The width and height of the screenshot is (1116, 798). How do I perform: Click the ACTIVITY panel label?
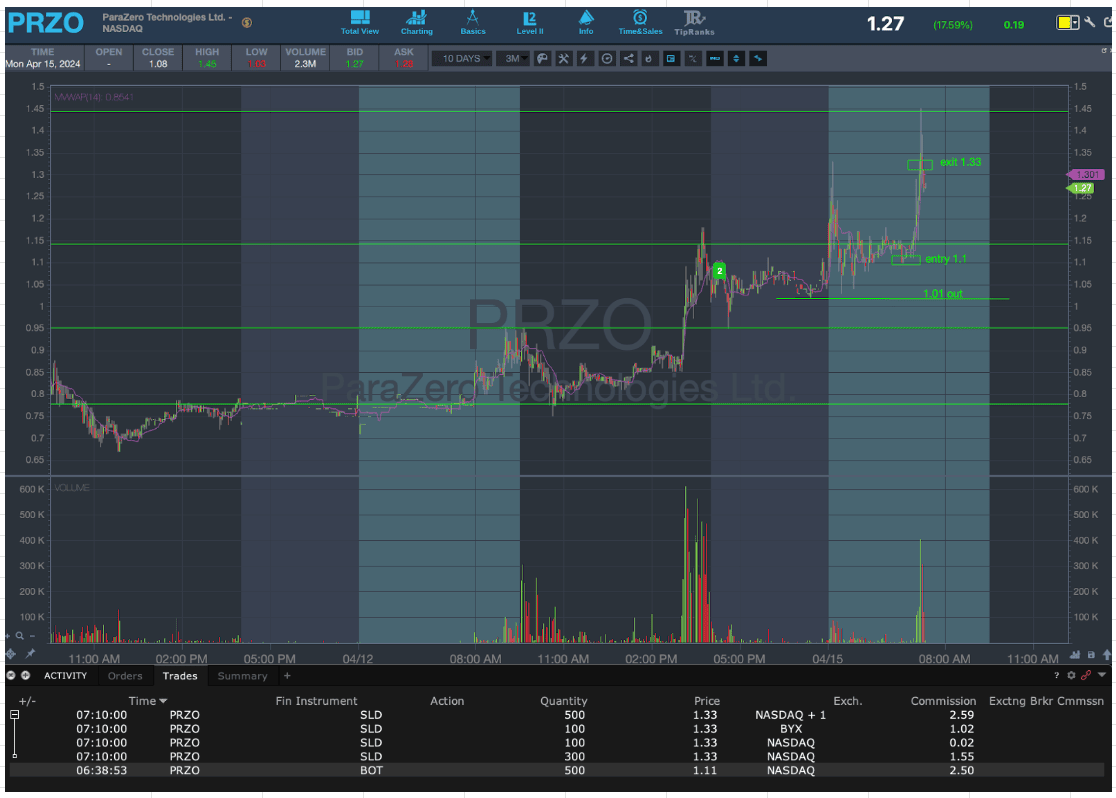click(65, 676)
